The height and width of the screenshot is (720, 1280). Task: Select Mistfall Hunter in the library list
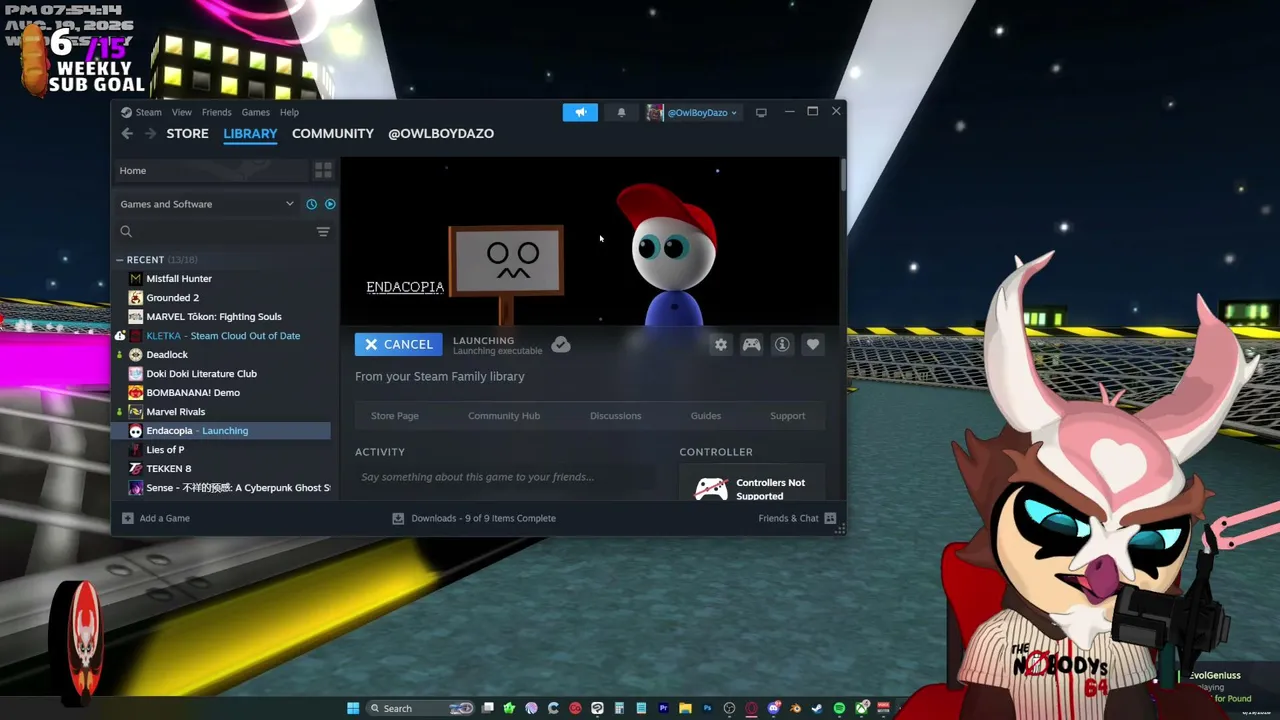pos(179,279)
